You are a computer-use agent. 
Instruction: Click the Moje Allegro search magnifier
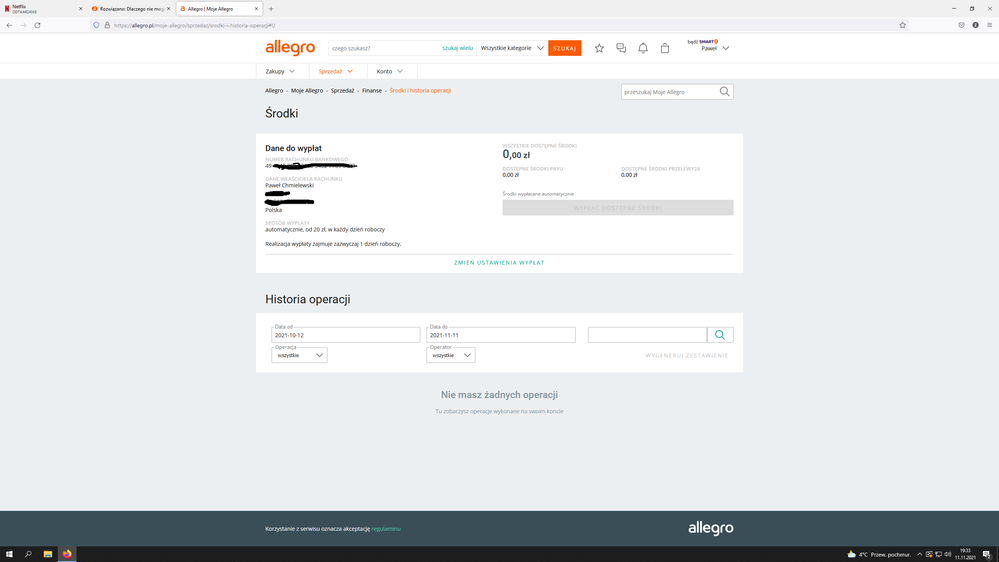point(725,92)
